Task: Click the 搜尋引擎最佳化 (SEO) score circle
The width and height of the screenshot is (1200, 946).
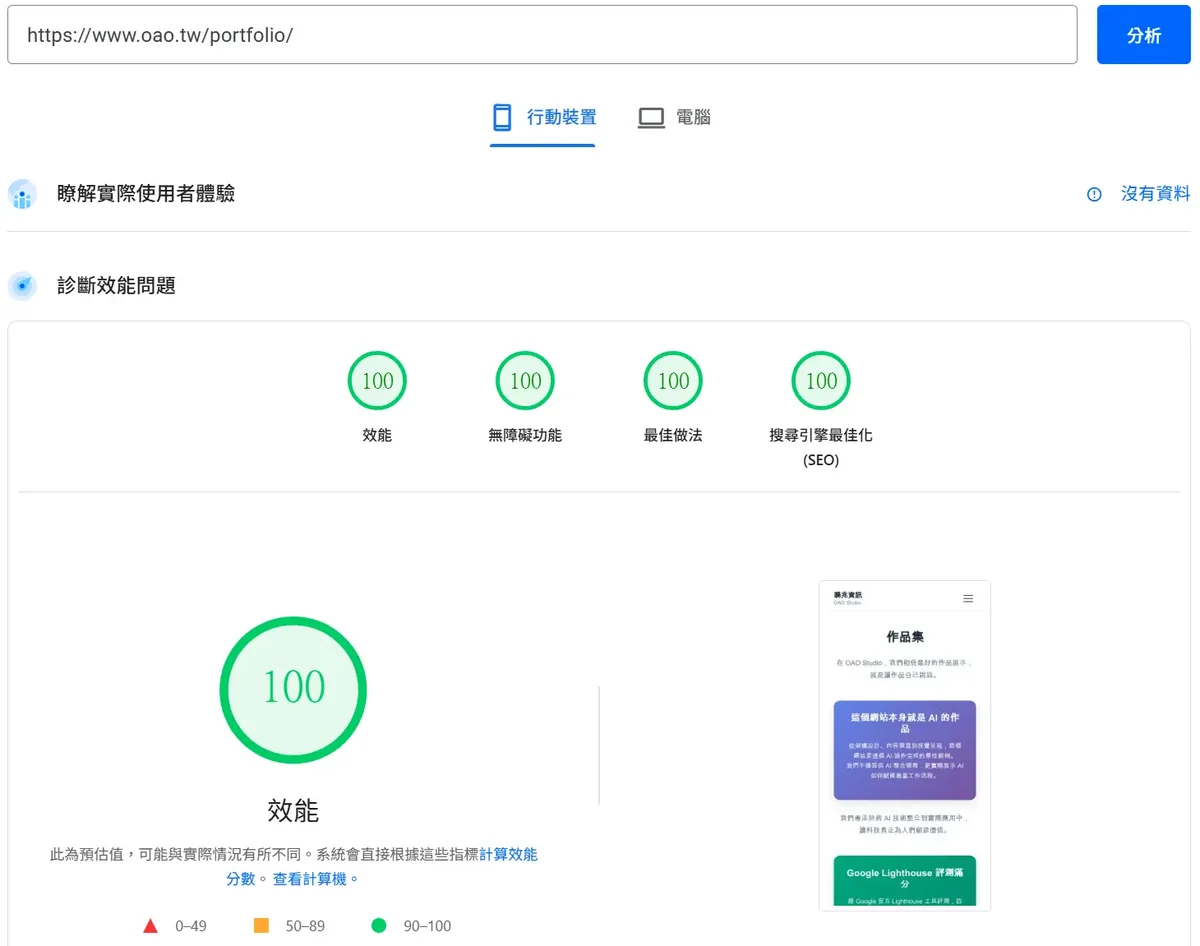Action: [x=820, y=380]
